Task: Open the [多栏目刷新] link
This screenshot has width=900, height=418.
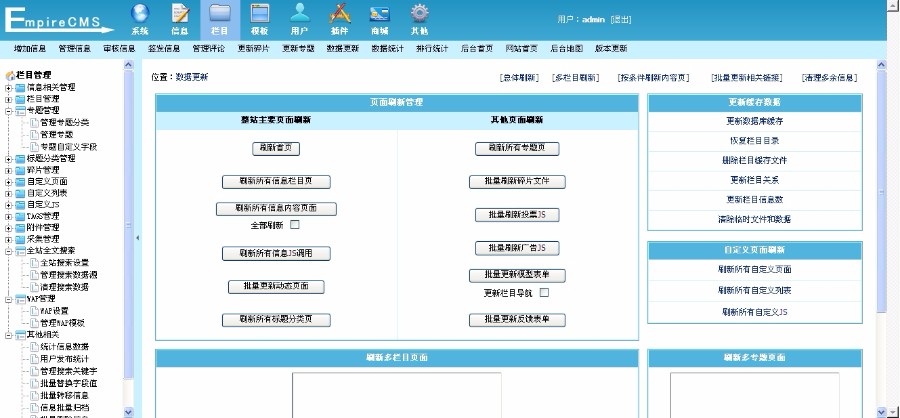Action: (x=576, y=78)
